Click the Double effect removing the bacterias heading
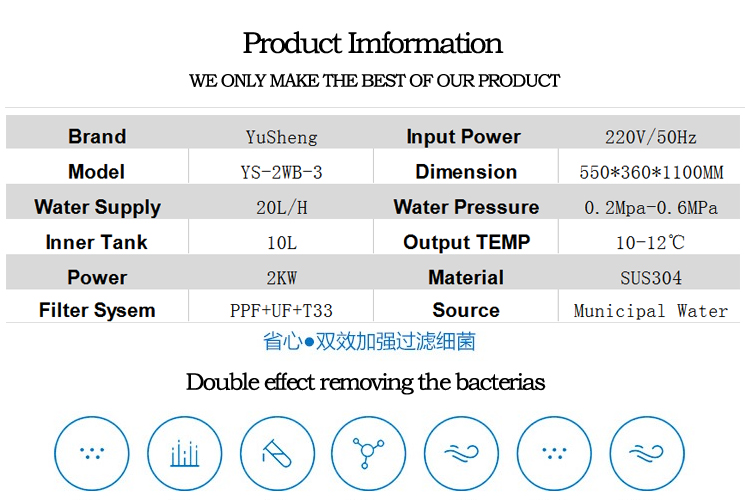 click(366, 382)
